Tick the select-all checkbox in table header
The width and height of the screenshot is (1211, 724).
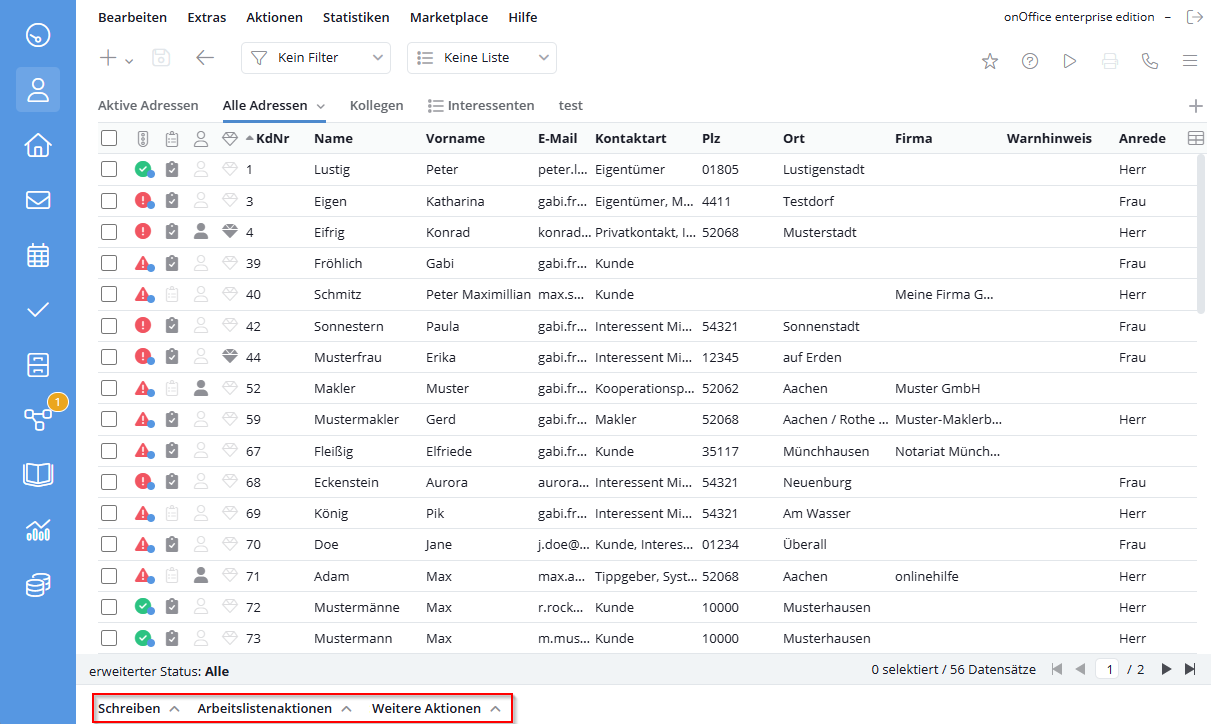(x=109, y=138)
